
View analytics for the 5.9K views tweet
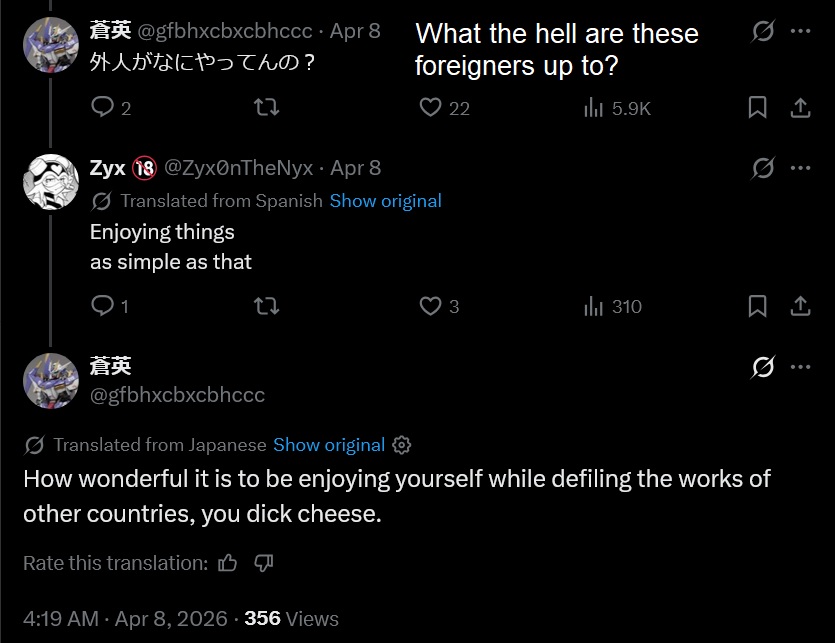(x=594, y=107)
